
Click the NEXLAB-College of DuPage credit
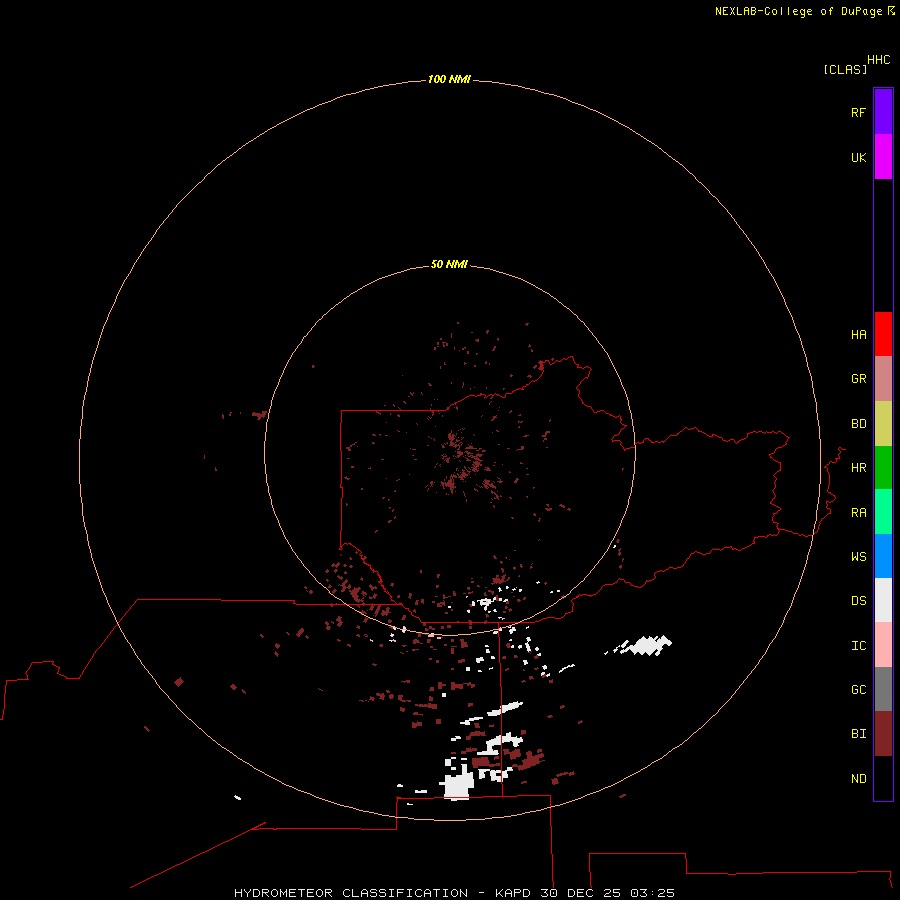coord(804,11)
